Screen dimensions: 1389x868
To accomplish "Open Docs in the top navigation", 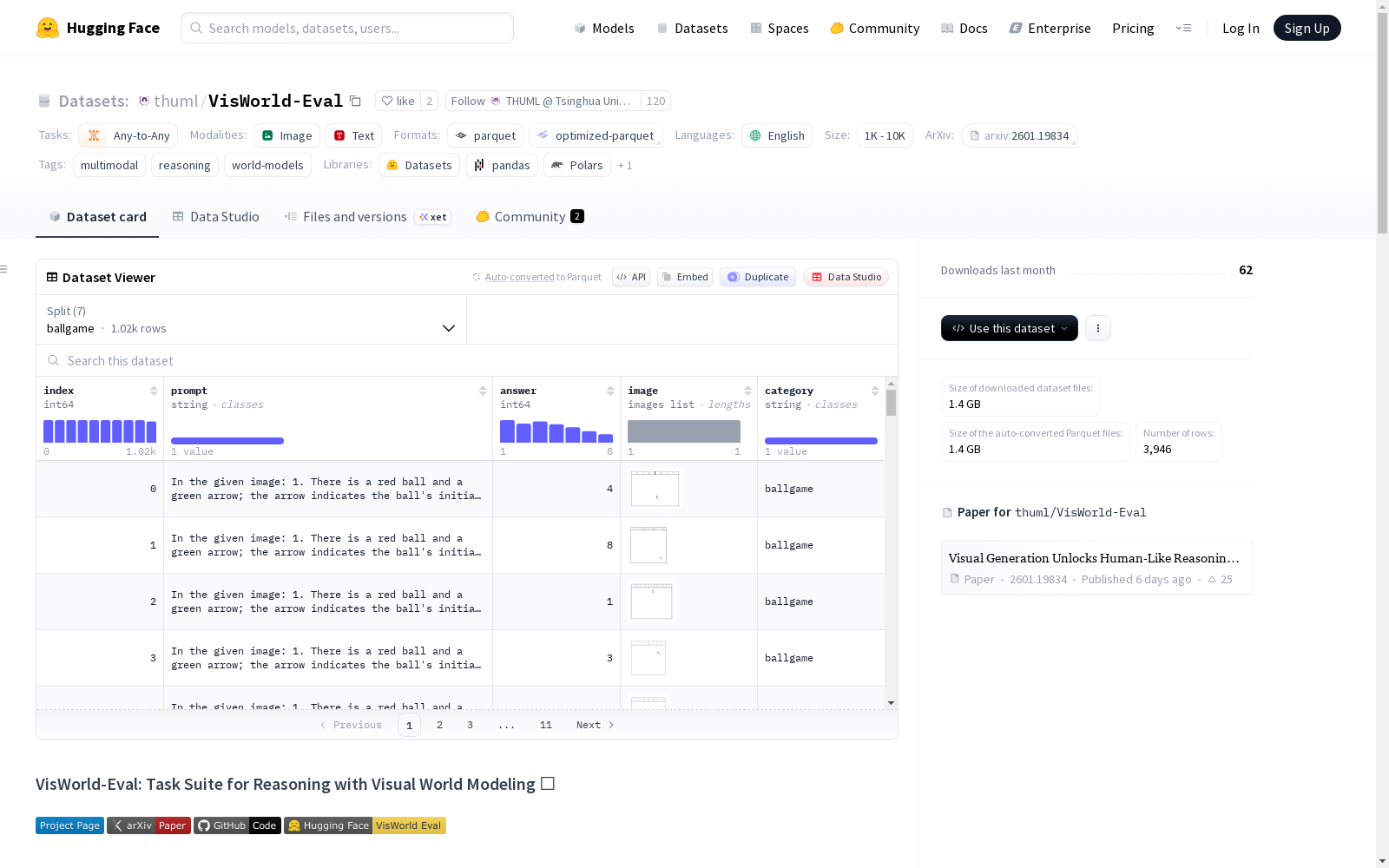I will [x=964, y=28].
